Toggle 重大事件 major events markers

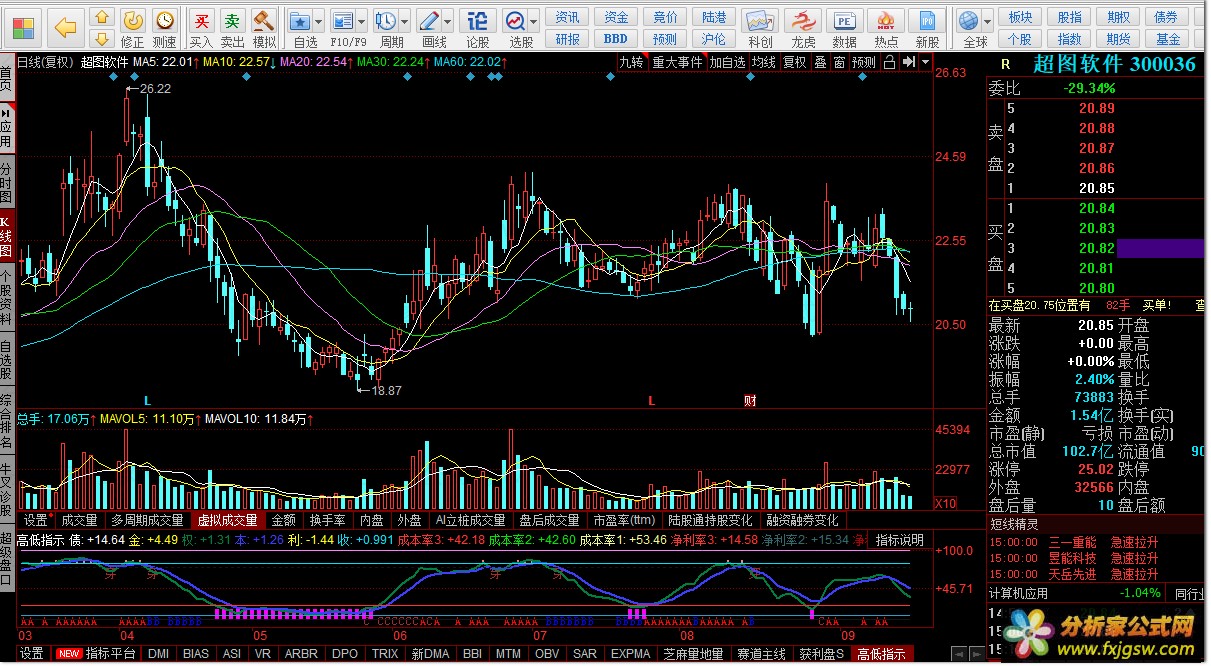677,62
